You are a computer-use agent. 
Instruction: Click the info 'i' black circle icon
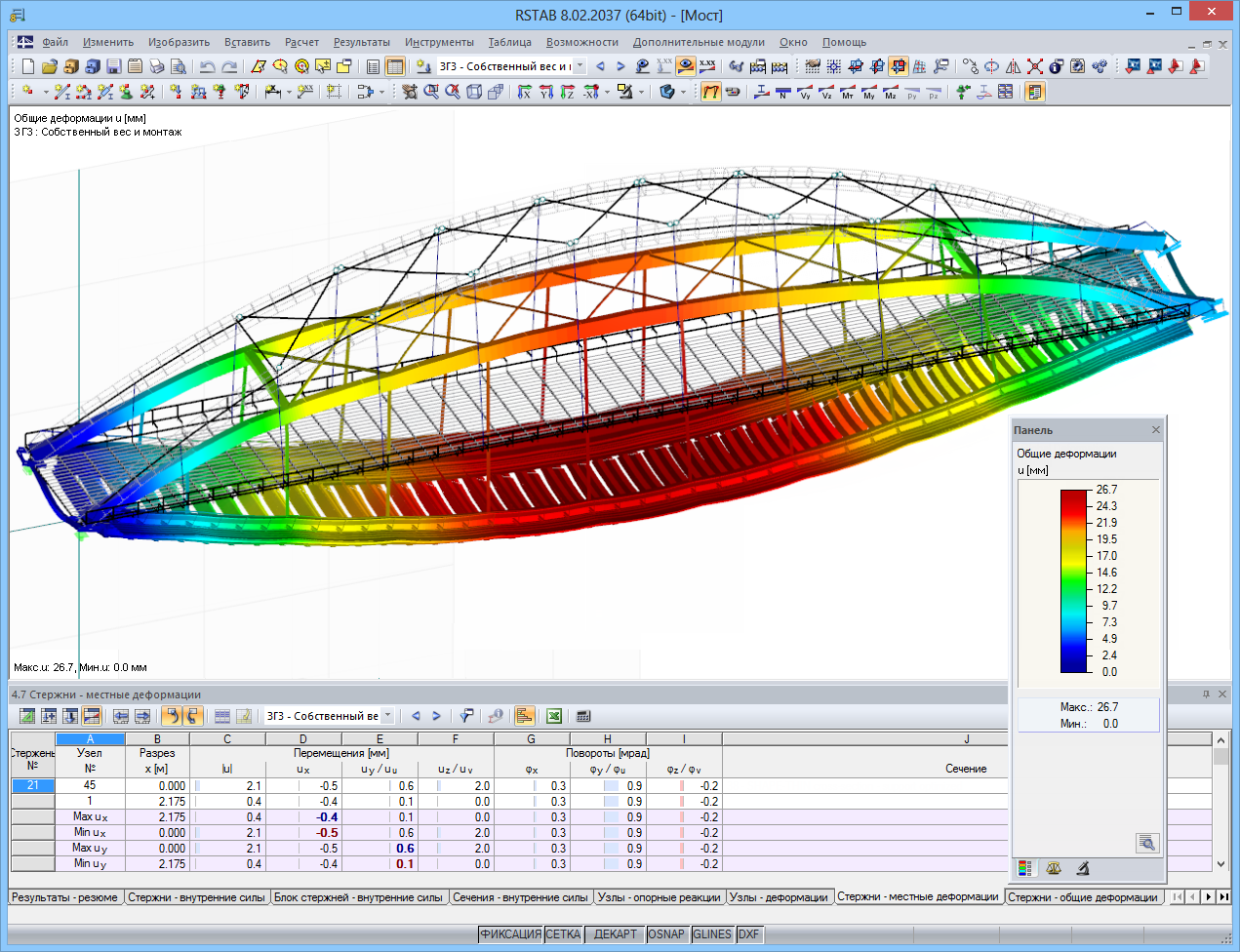pos(1056,66)
